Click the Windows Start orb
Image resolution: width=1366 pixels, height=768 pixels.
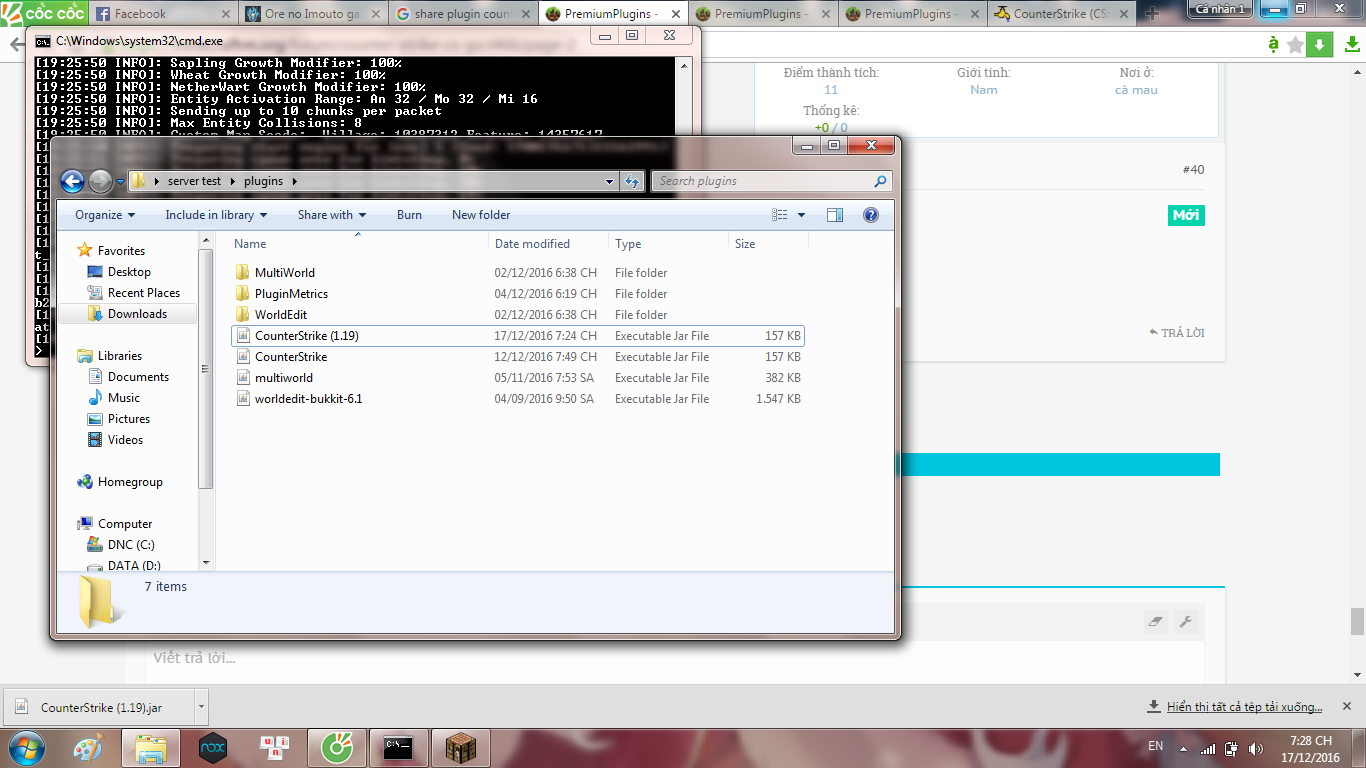(25, 747)
